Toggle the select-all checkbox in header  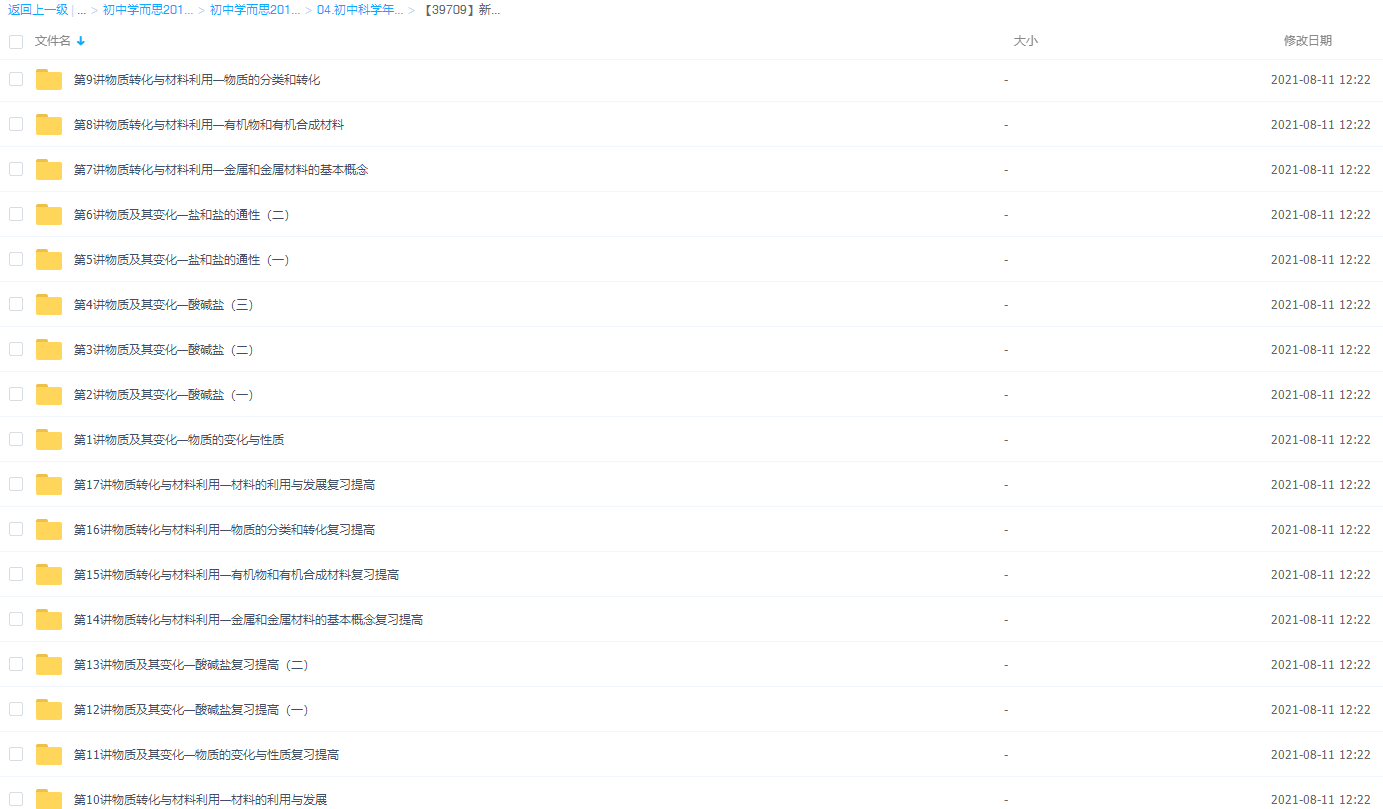click(16, 41)
